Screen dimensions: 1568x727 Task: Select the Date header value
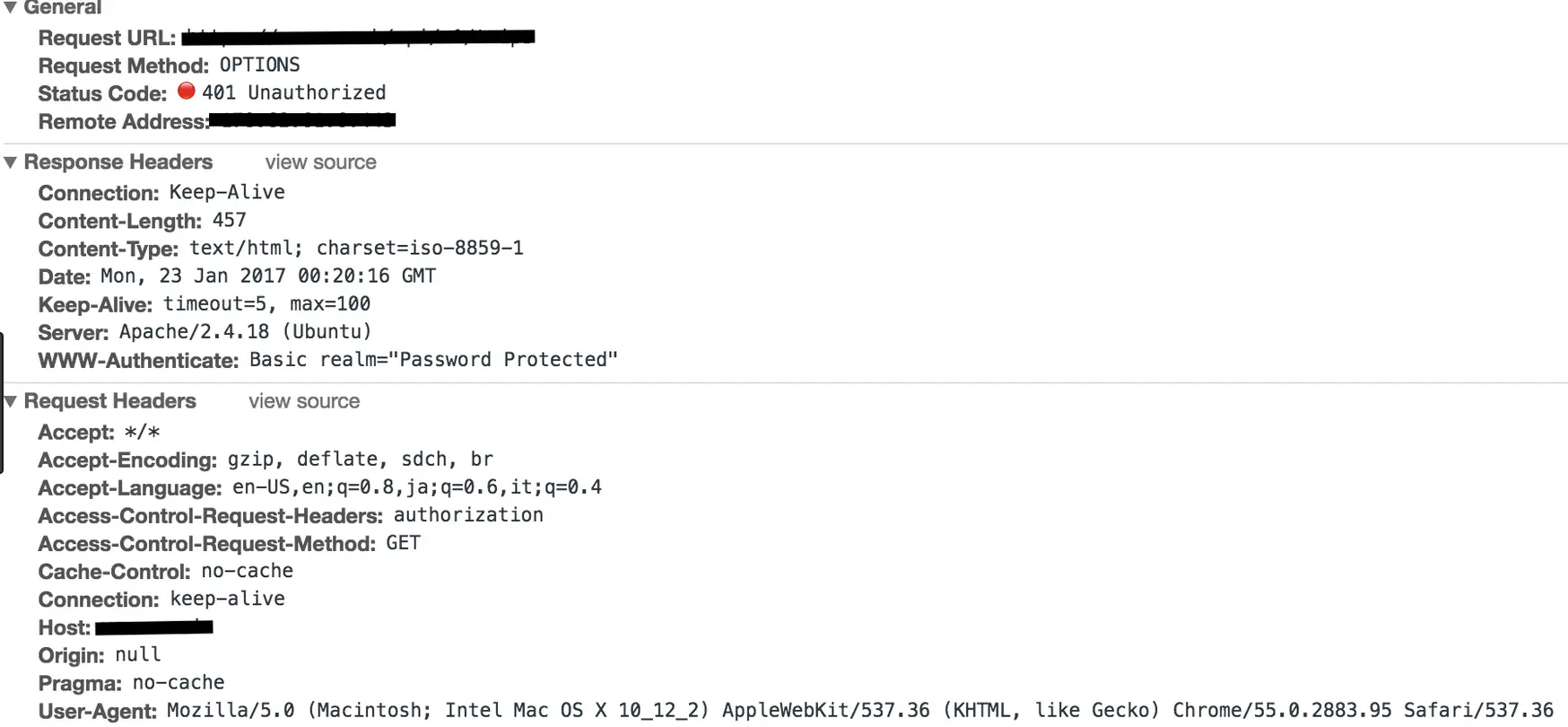tap(268, 276)
